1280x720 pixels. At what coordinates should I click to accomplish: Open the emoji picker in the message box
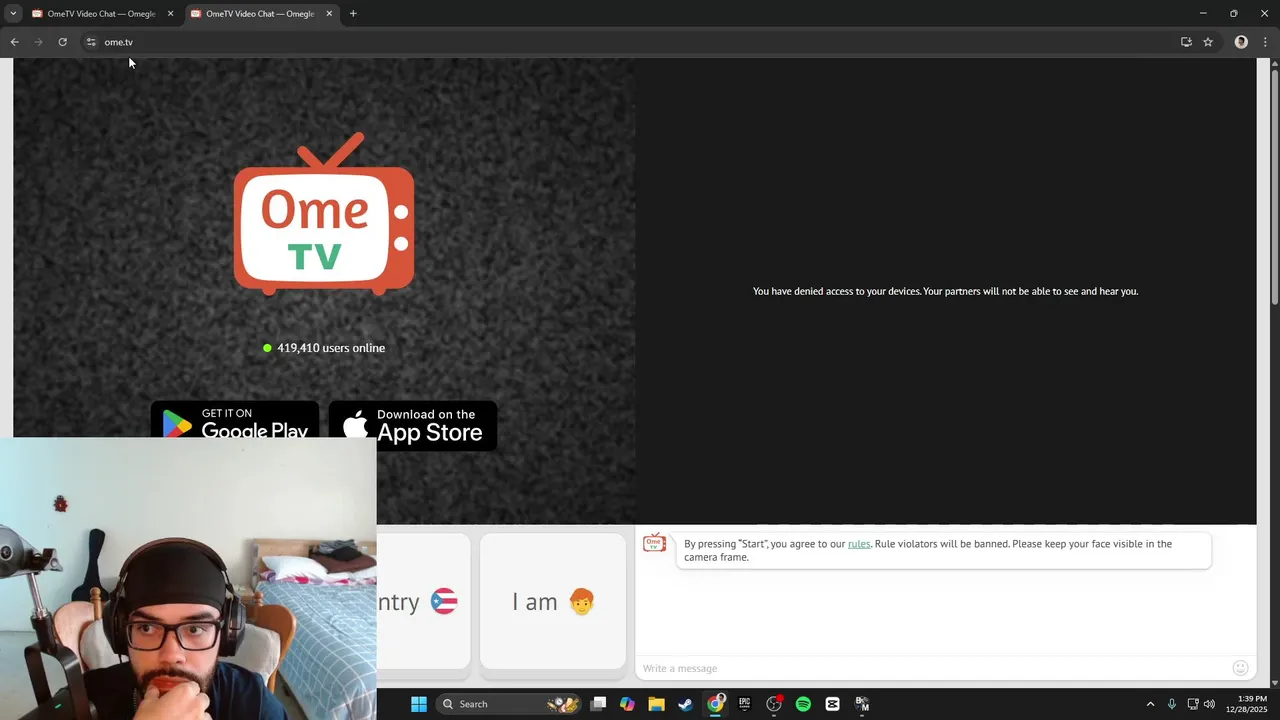pos(1240,668)
